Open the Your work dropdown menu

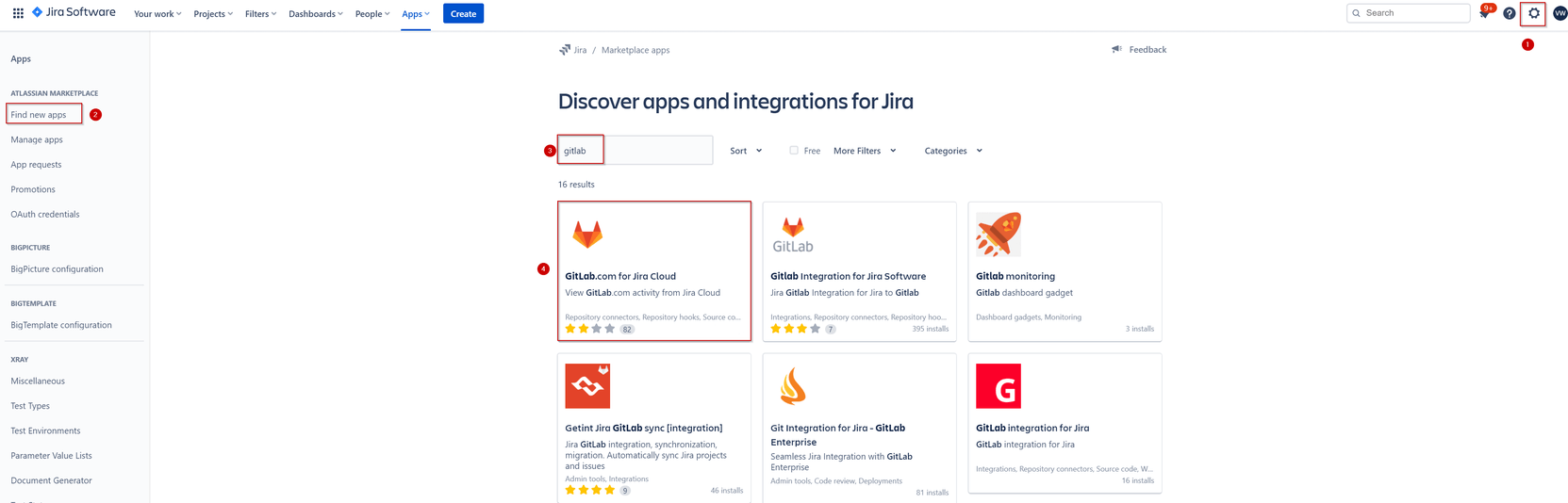click(157, 14)
